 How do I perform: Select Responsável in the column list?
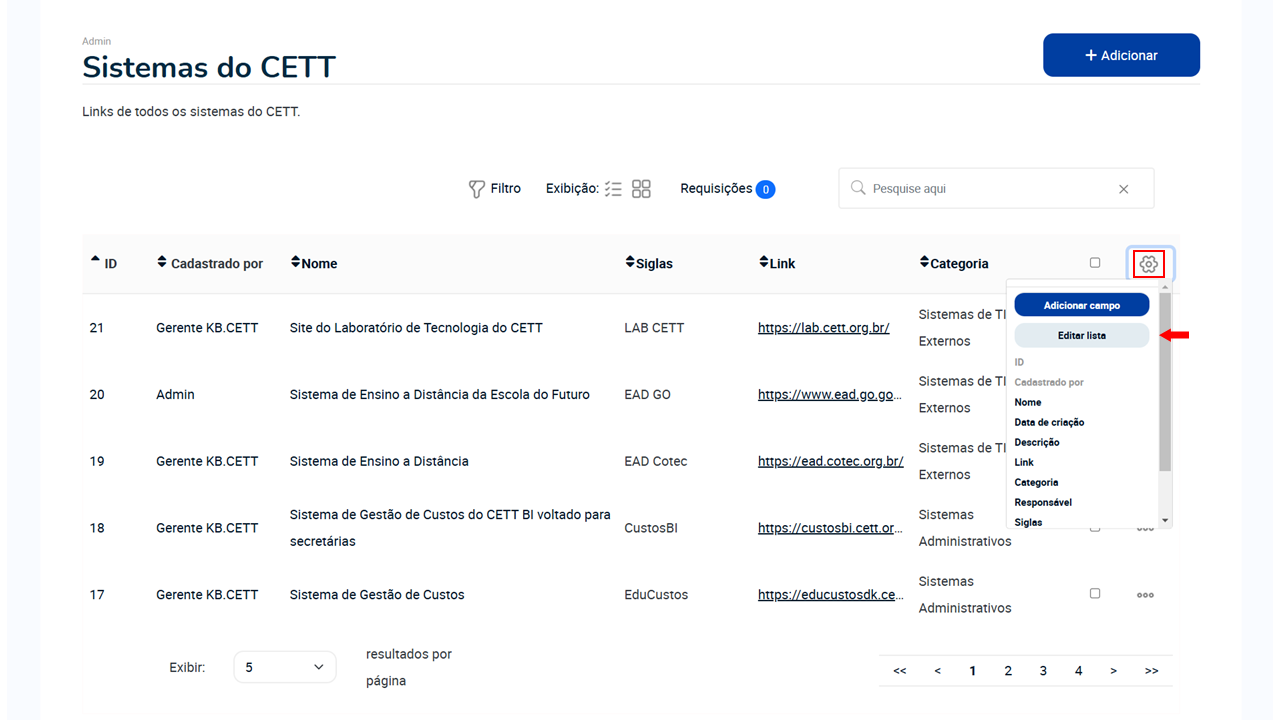pos(1043,502)
